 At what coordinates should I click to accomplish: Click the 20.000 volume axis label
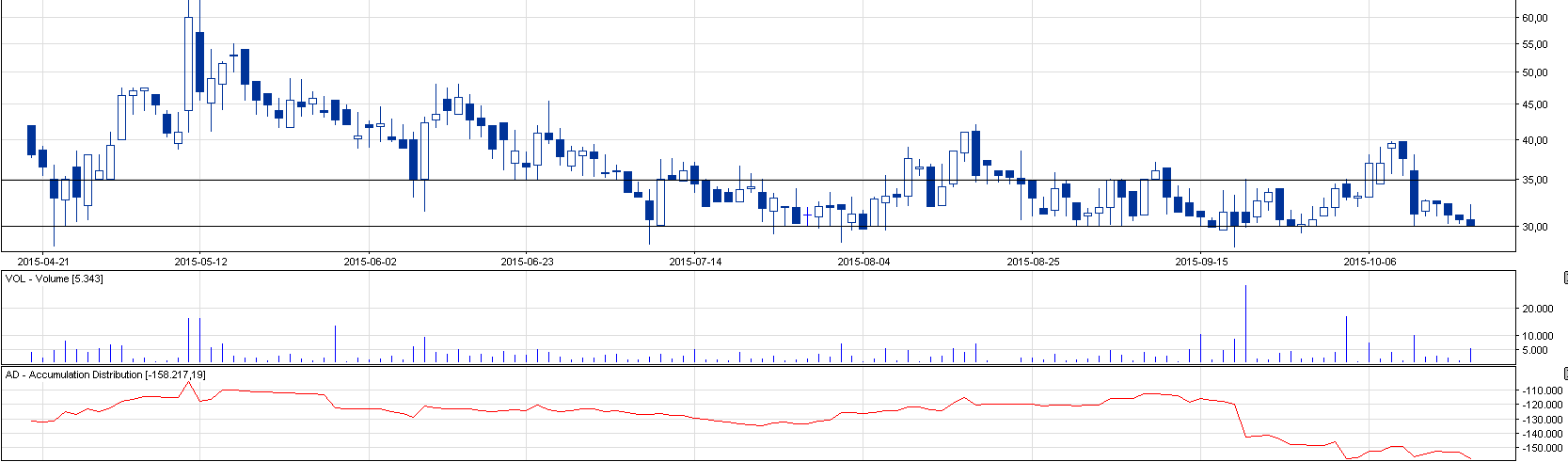[1537, 309]
